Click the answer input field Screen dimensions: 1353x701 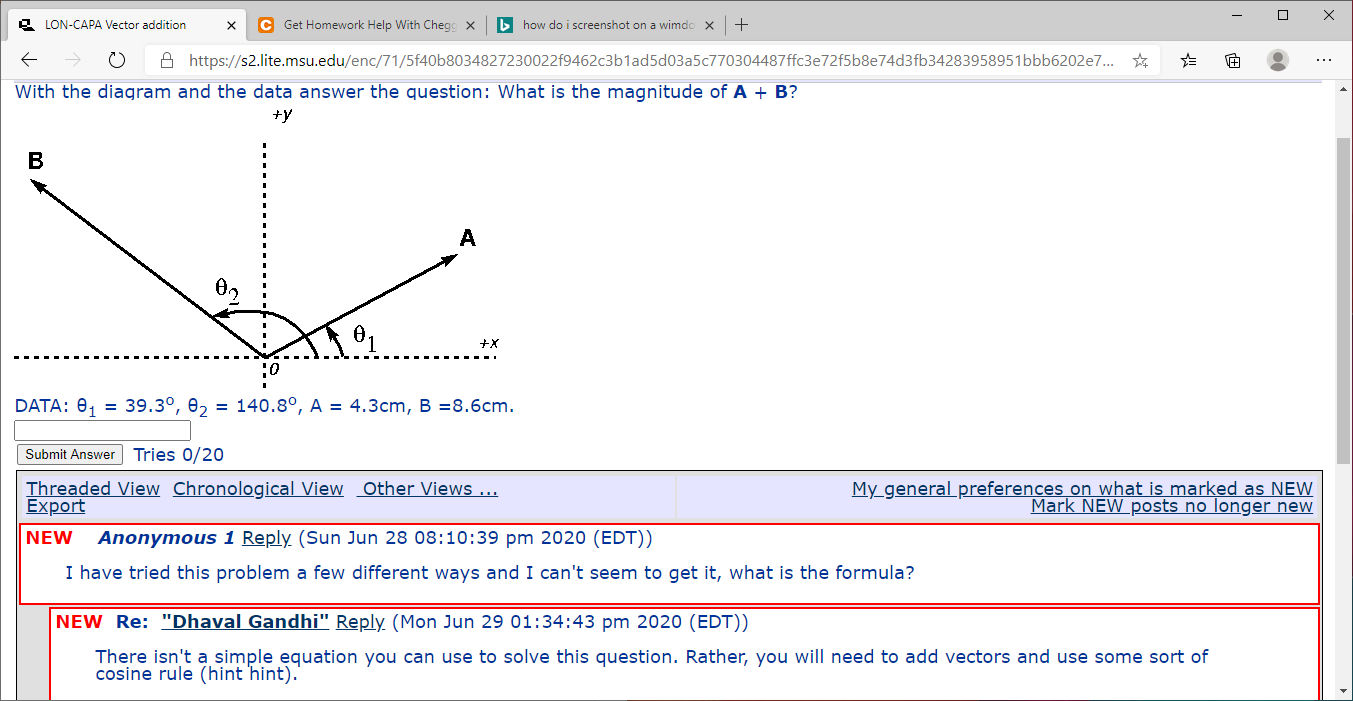(102, 430)
